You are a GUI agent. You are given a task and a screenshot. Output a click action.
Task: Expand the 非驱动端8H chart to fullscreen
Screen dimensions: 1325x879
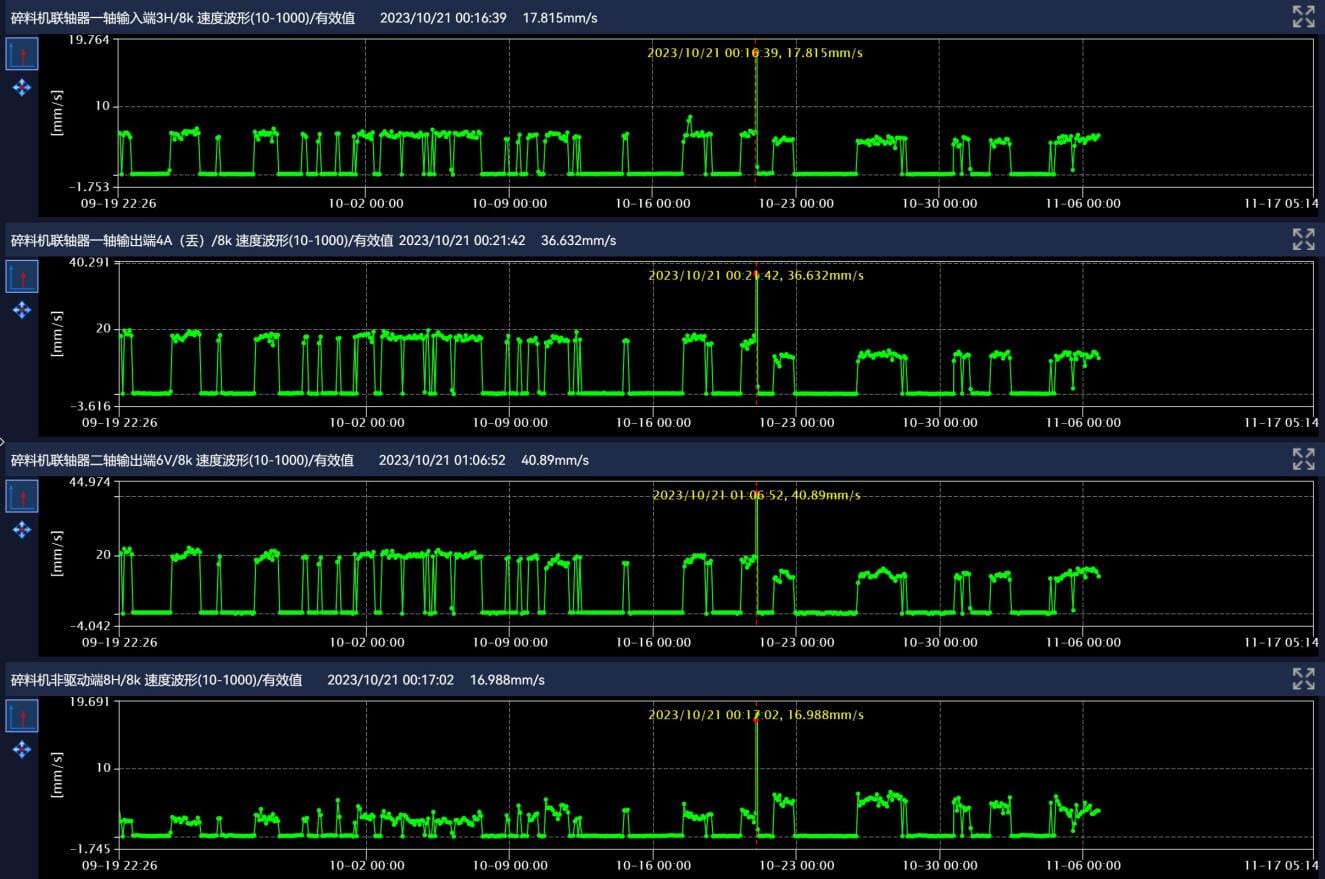tap(1303, 679)
